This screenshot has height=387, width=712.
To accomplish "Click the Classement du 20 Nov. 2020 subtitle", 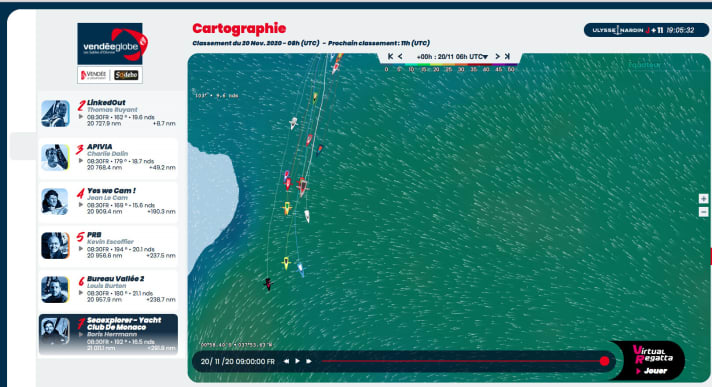I will tap(256, 43).
